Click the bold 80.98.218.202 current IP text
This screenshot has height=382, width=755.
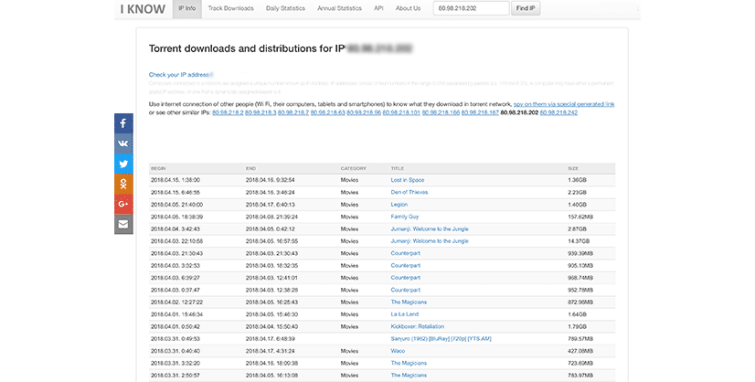pos(519,112)
